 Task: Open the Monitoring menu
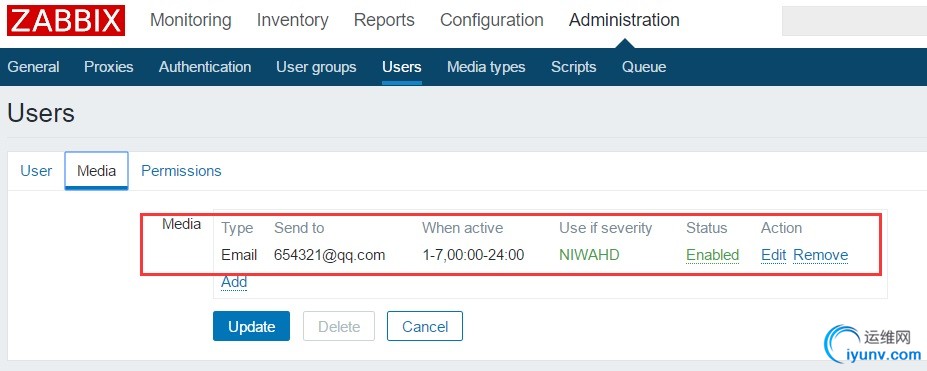(x=190, y=20)
